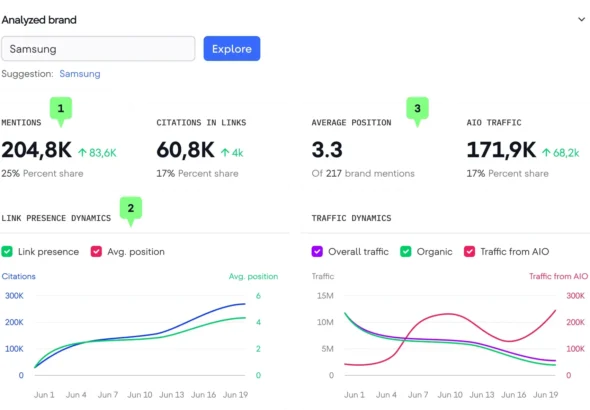Click Of 217 brand mentions text
The height and width of the screenshot is (410, 590).
363,173
